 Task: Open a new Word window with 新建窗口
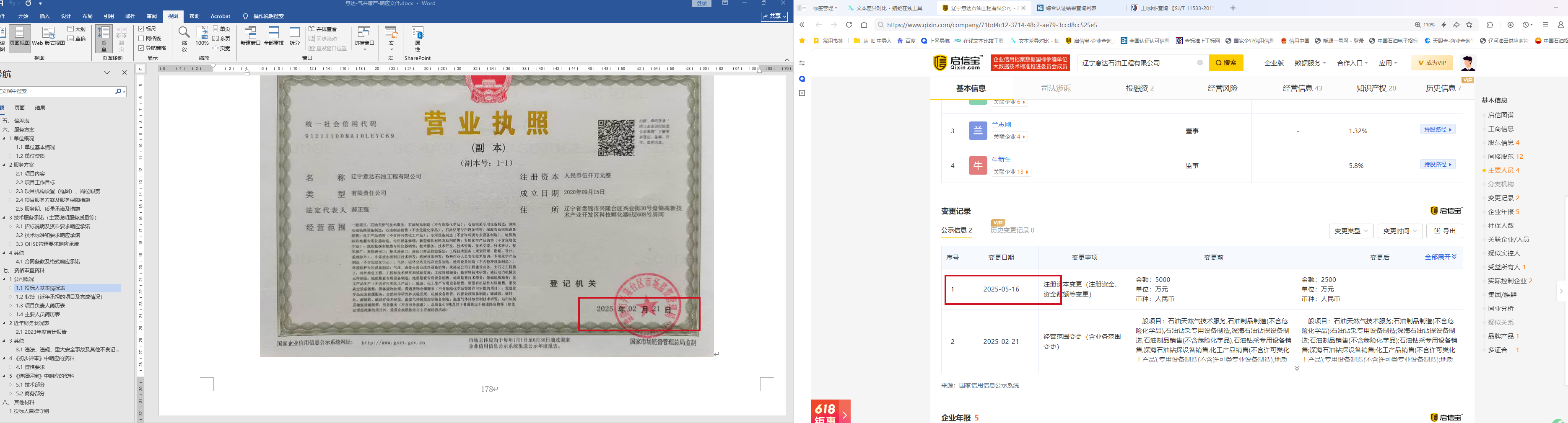tap(250, 36)
